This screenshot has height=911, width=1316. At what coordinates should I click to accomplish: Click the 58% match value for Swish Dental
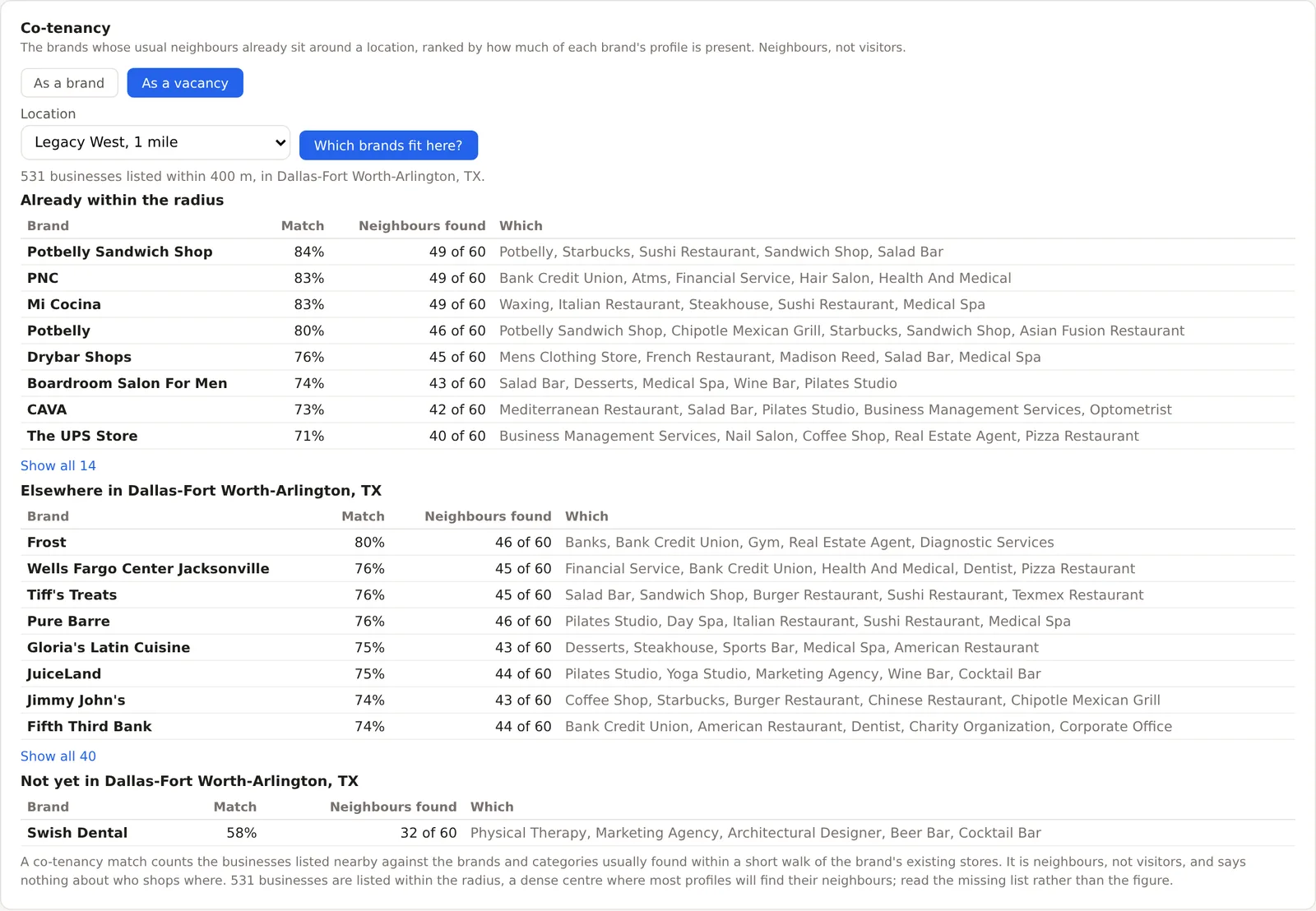click(x=242, y=833)
